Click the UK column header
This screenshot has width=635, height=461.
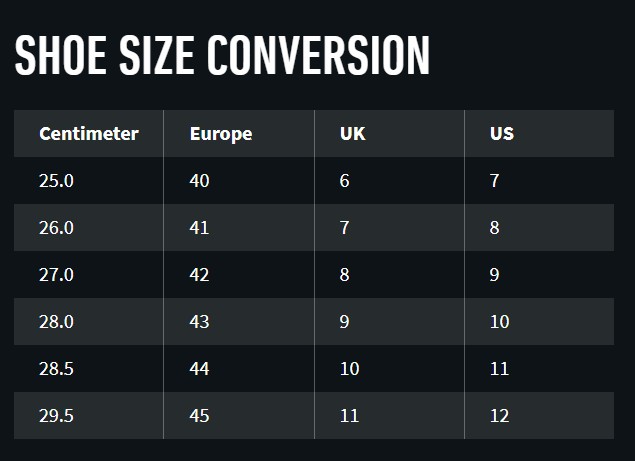point(352,134)
